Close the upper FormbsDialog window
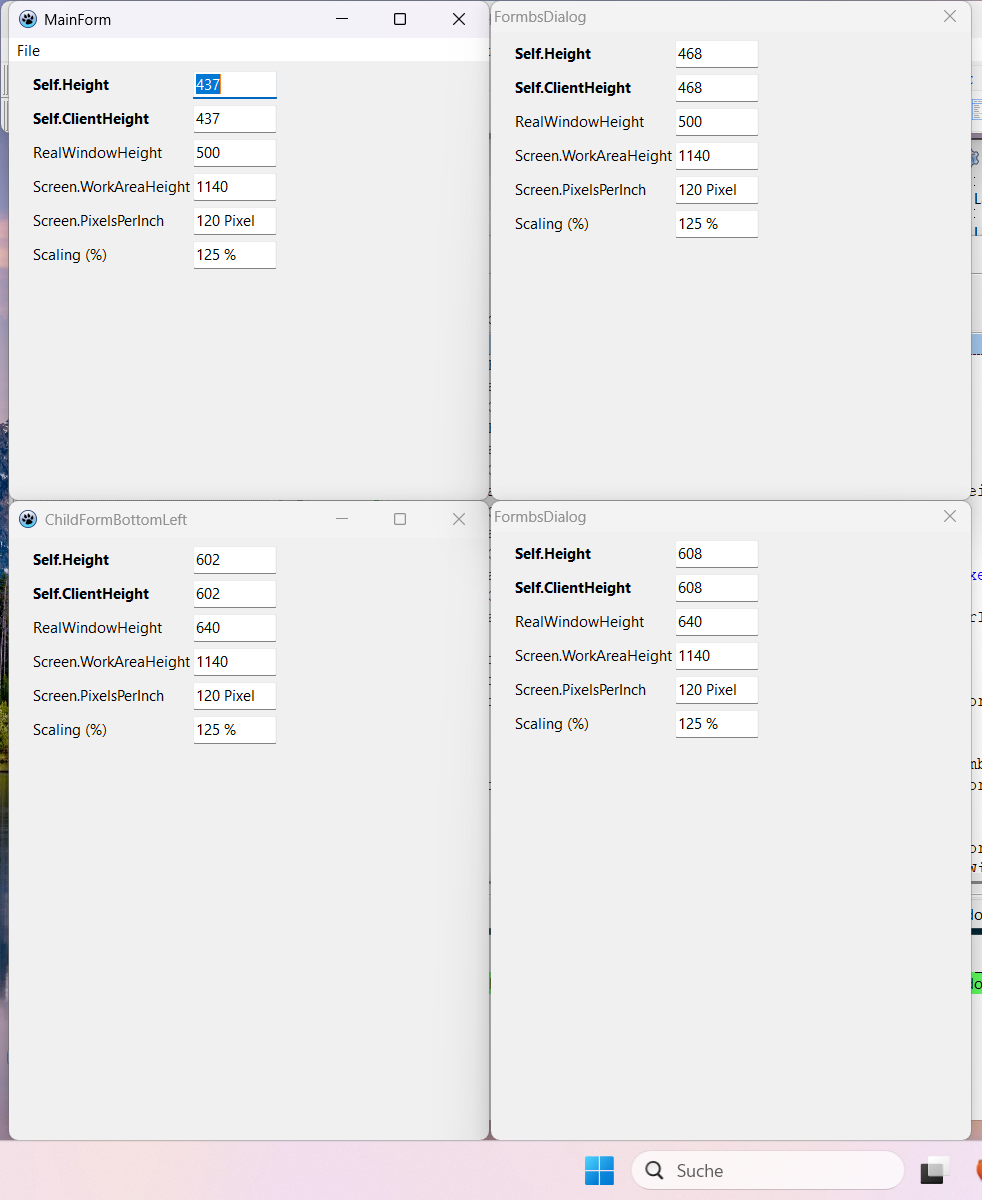This screenshot has width=982, height=1200. [x=950, y=16]
